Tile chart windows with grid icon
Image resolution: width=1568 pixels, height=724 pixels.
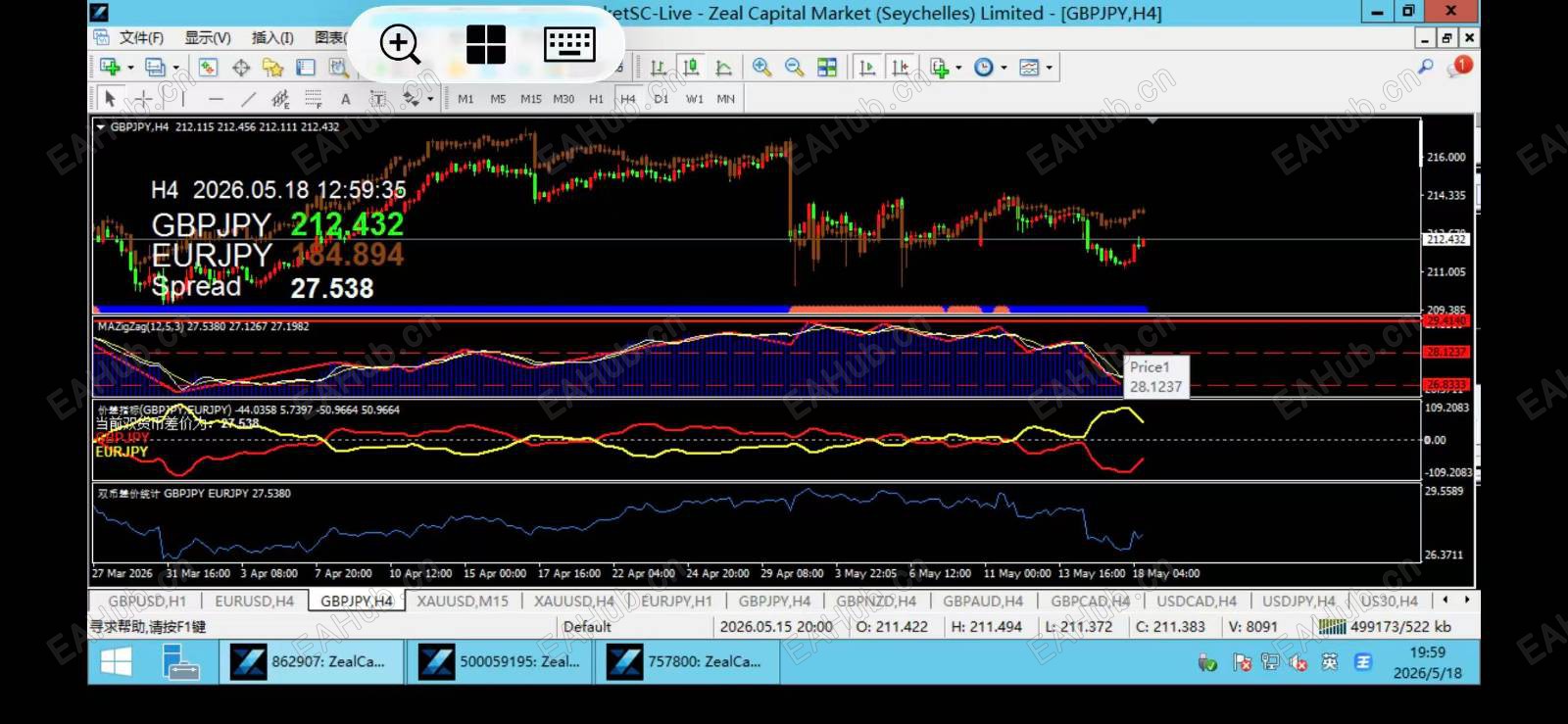pos(827,67)
